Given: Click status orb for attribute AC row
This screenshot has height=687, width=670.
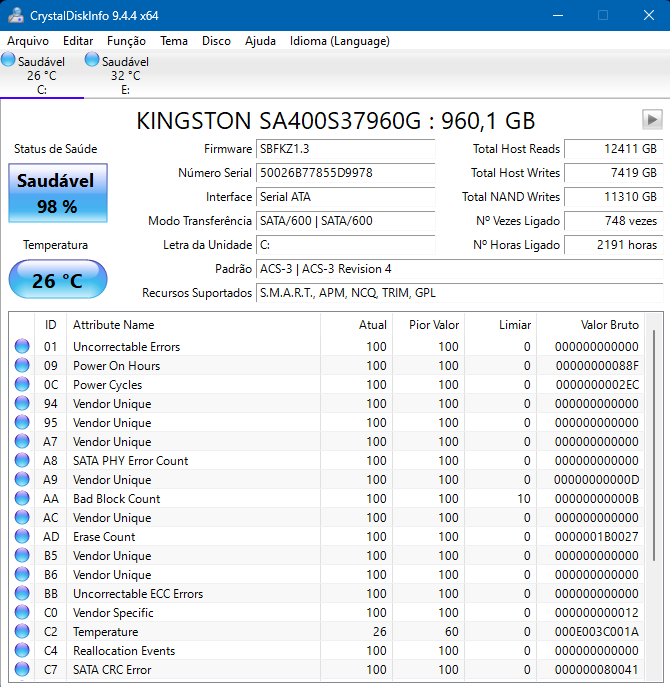Looking at the screenshot, I should (x=22, y=517).
